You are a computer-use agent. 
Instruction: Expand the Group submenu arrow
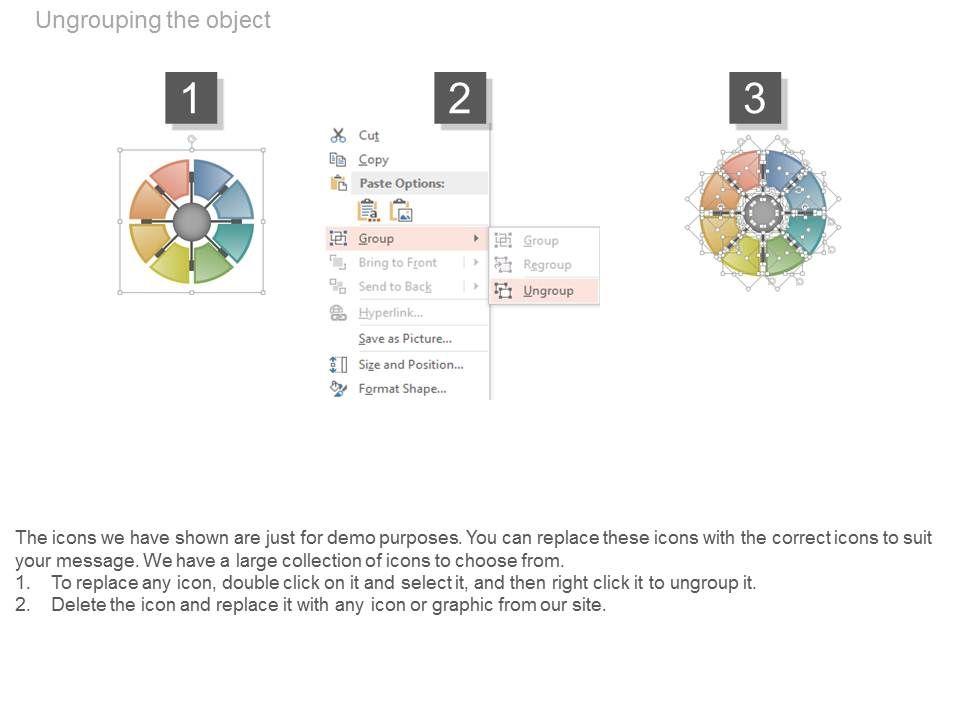click(x=476, y=239)
